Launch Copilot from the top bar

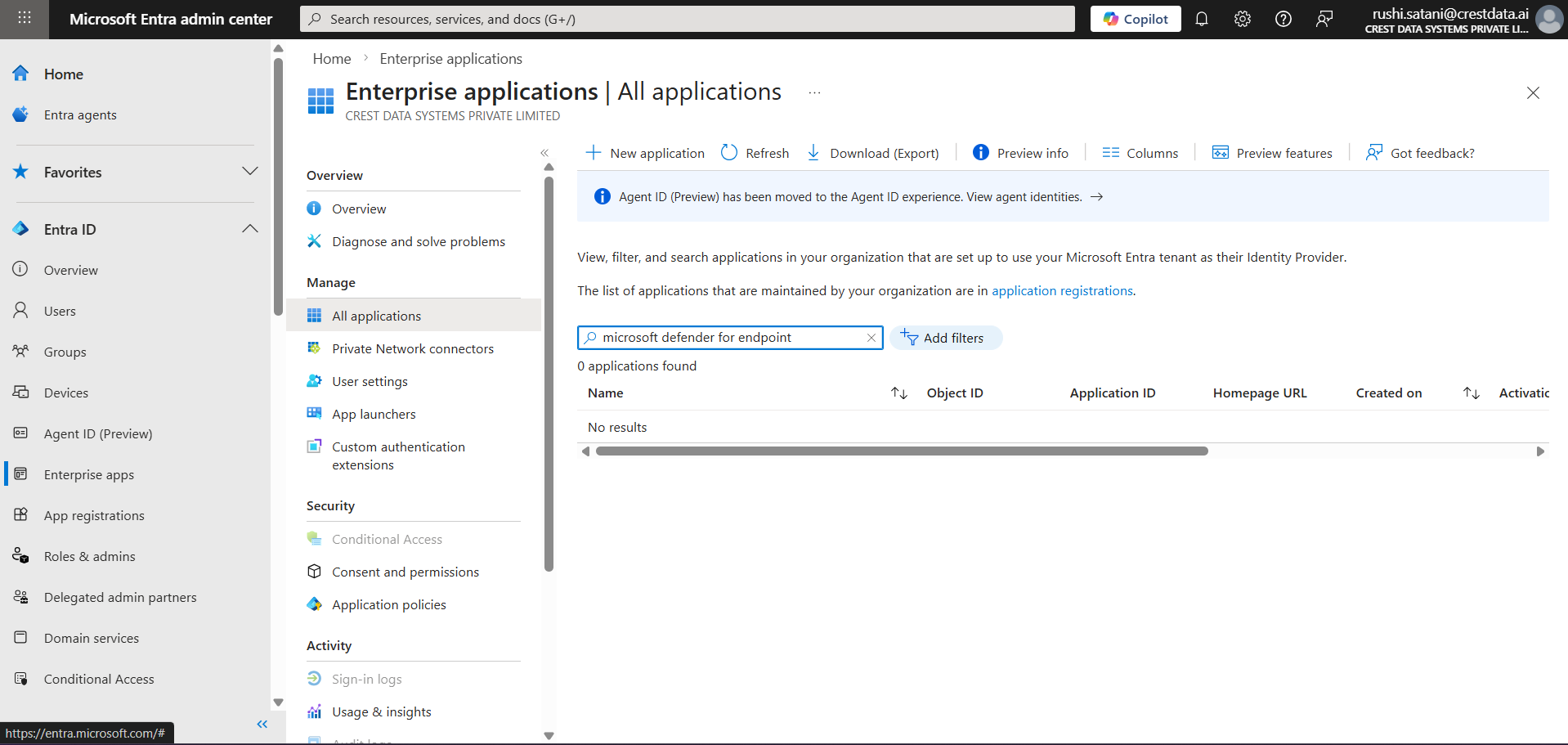[1136, 19]
